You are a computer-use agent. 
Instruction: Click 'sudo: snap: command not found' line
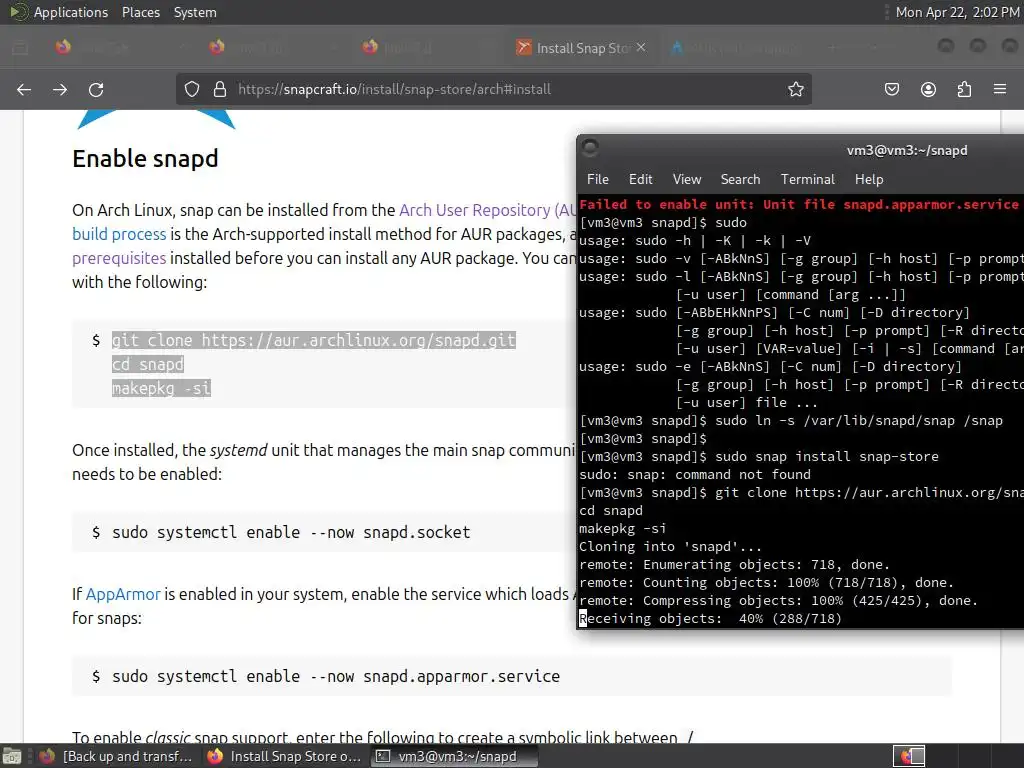point(695,475)
